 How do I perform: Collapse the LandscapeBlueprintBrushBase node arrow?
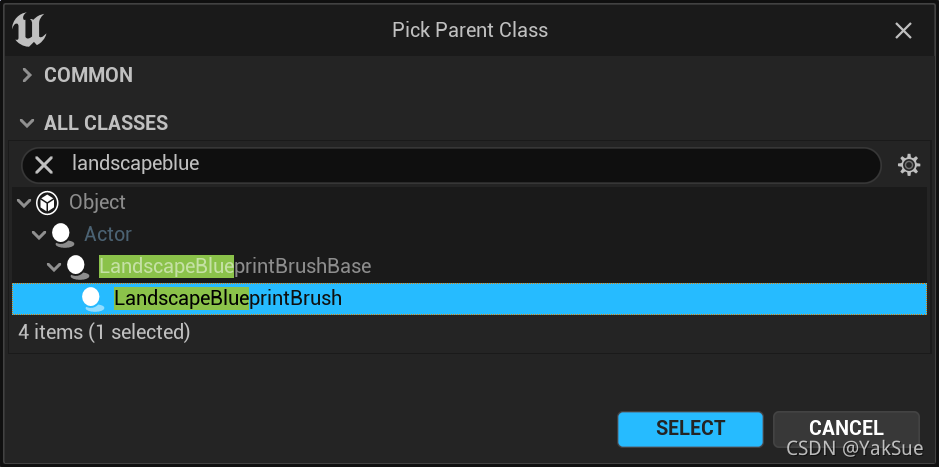(x=54, y=267)
